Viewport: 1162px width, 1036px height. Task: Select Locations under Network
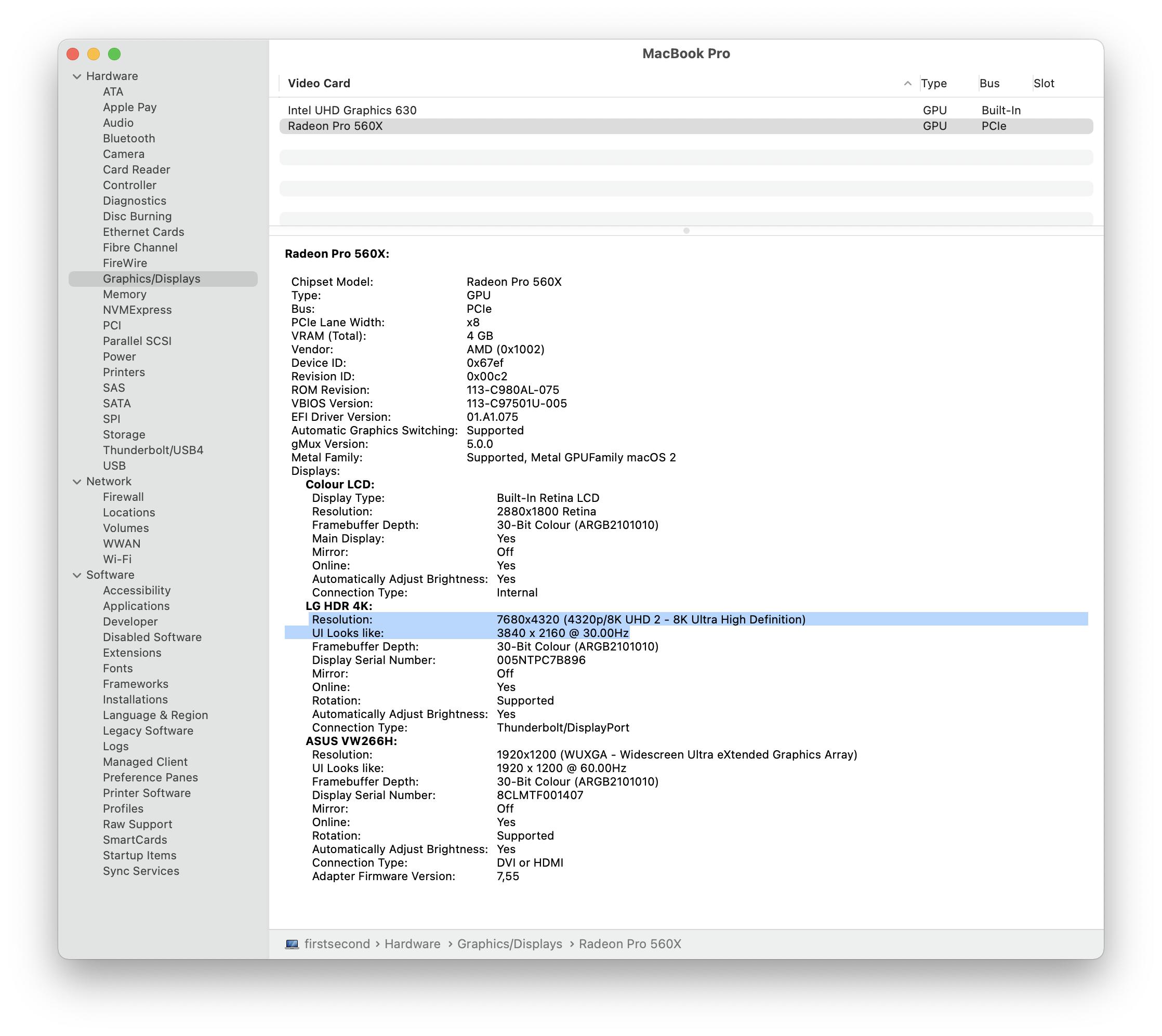(129, 513)
